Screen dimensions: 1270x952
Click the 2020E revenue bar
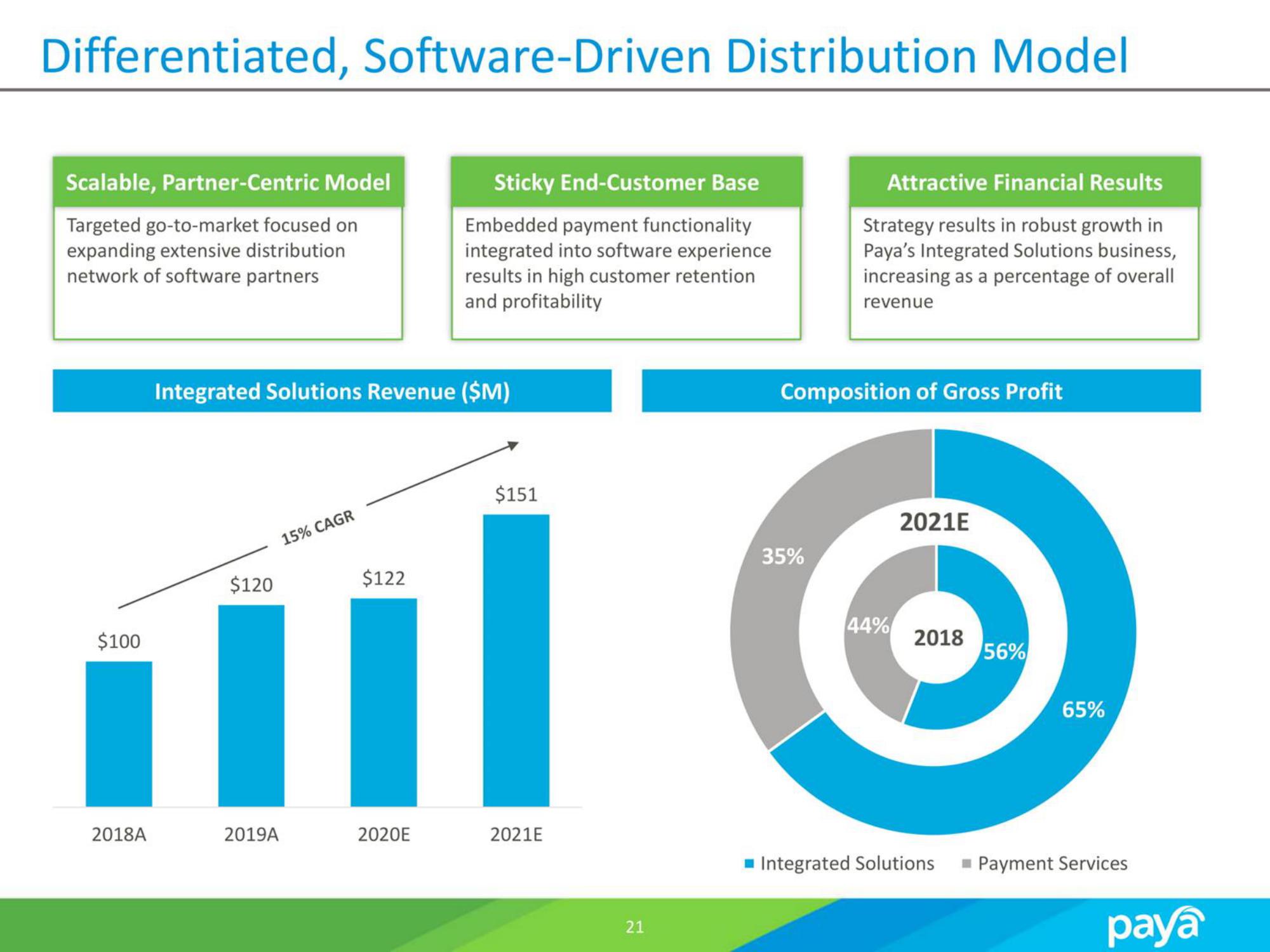[384, 703]
